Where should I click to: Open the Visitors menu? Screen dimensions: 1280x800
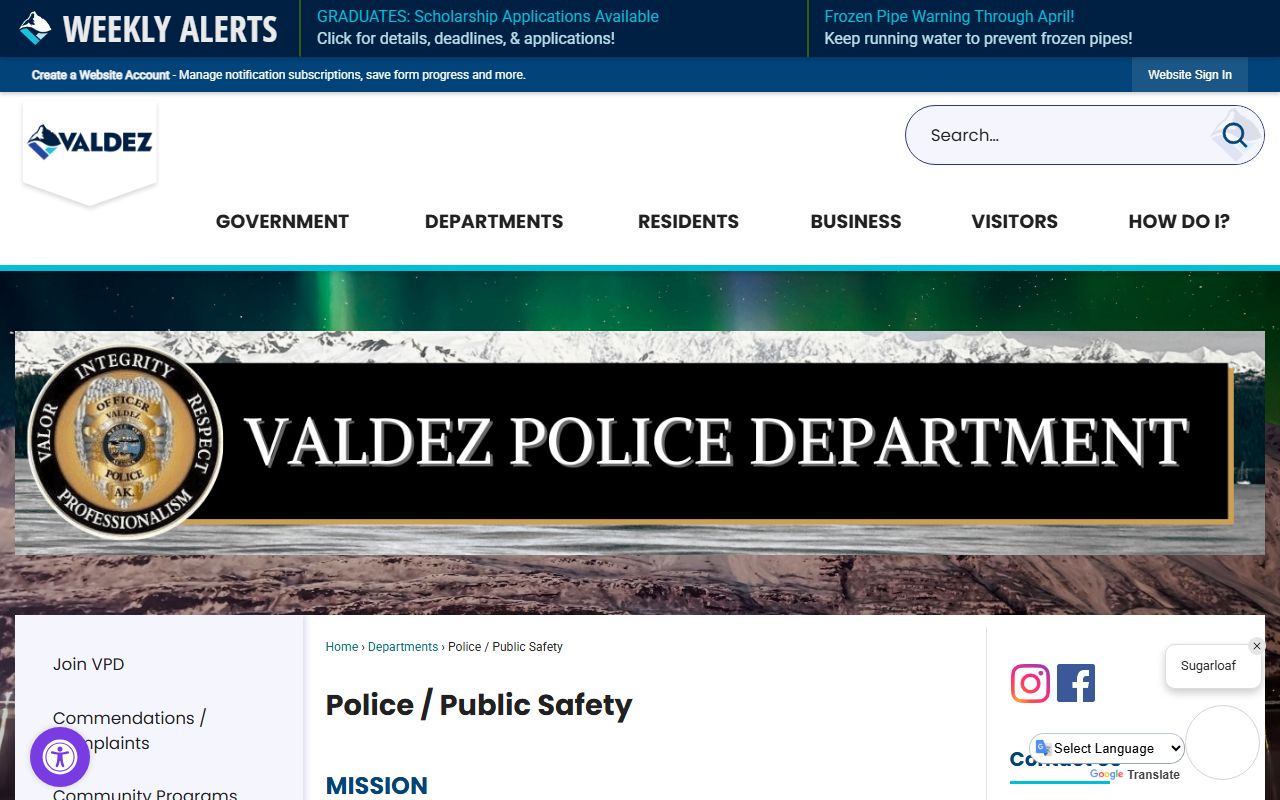tap(1014, 222)
